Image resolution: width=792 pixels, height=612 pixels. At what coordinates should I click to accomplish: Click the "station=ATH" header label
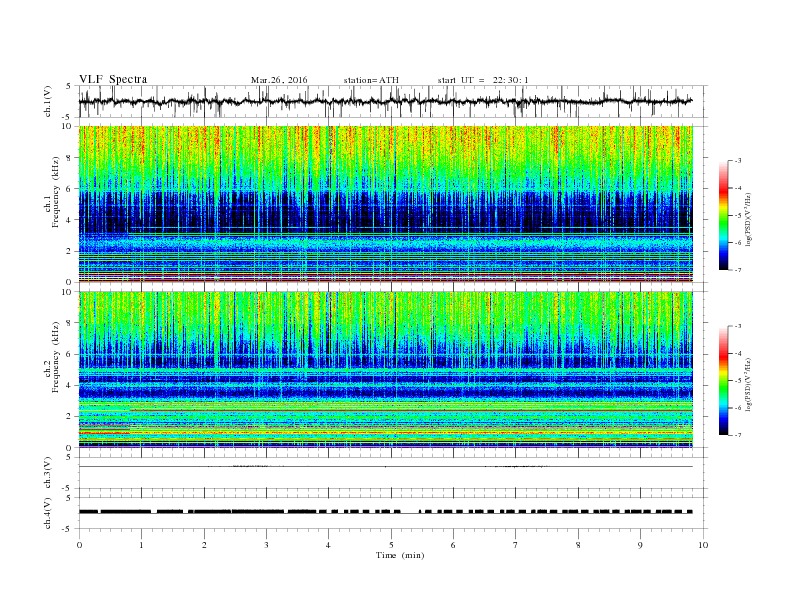coord(371,80)
